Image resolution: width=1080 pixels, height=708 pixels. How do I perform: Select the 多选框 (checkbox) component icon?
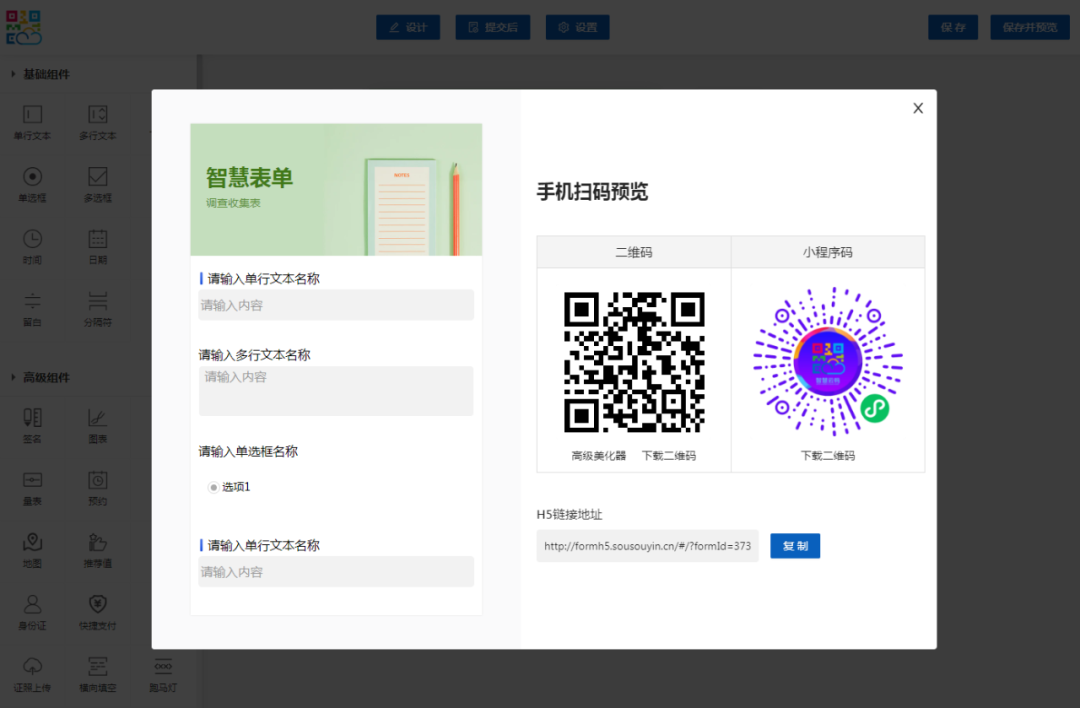pos(97,182)
